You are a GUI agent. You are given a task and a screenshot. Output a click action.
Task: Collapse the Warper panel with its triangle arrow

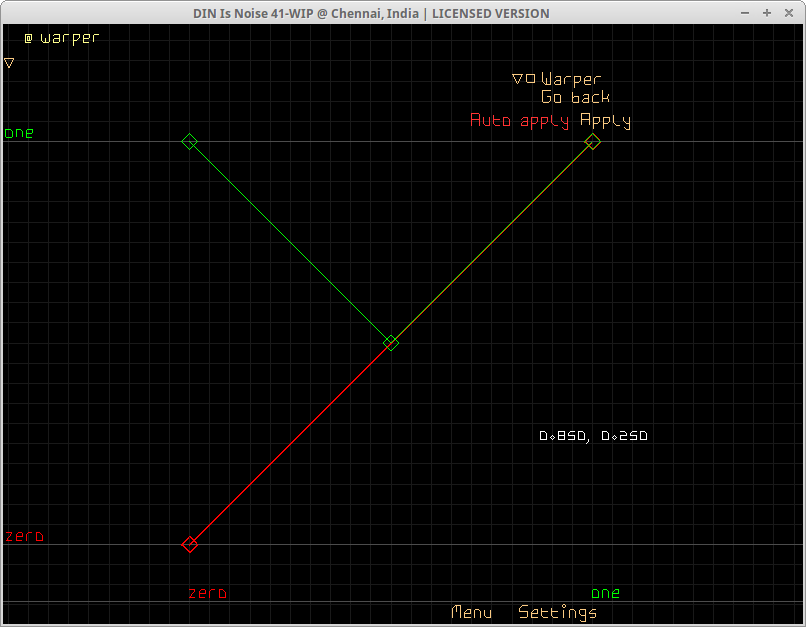point(517,79)
